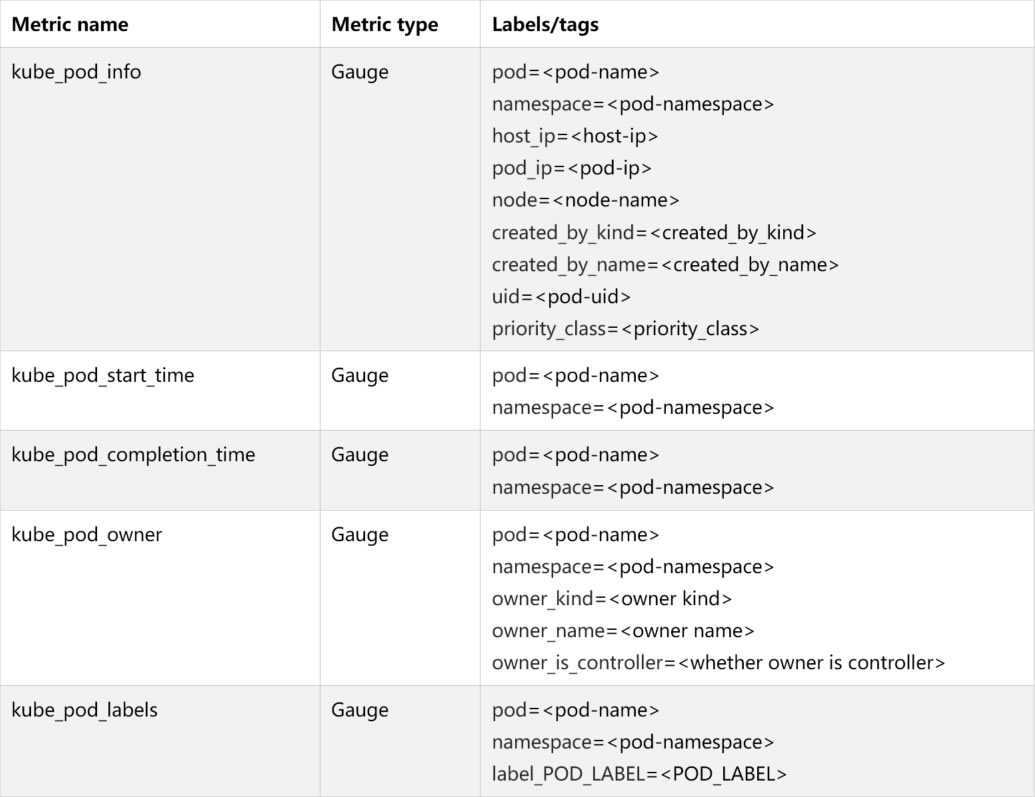Click the kube_pod_labels metric name
This screenshot has width=1035, height=797.
85,711
